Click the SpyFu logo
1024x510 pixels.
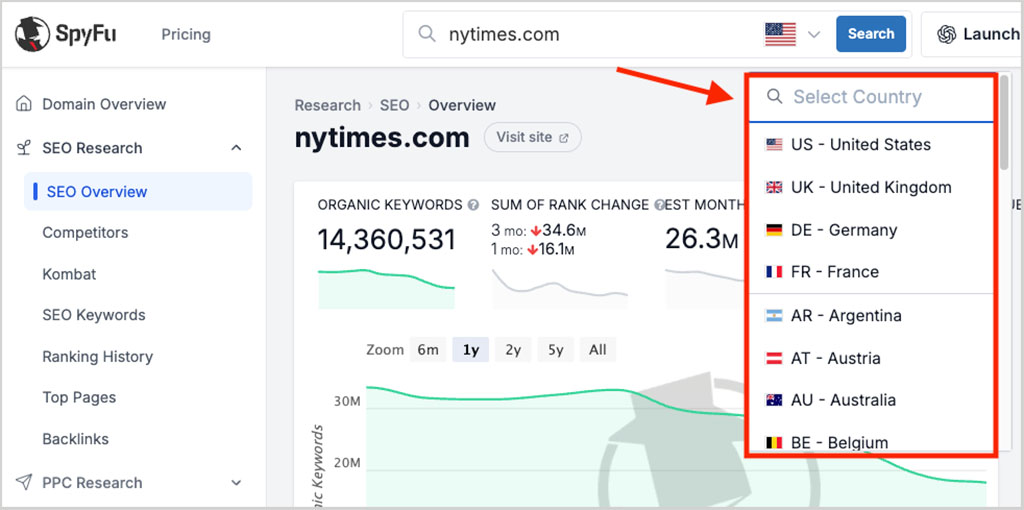click(x=66, y=34)
